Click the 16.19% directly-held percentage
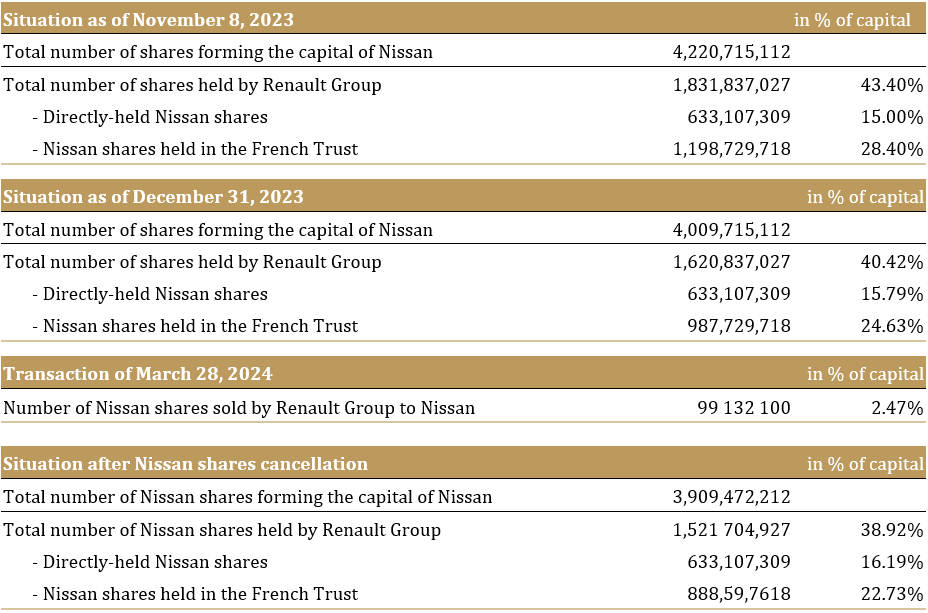928x613 pixels. coord(891,562)
